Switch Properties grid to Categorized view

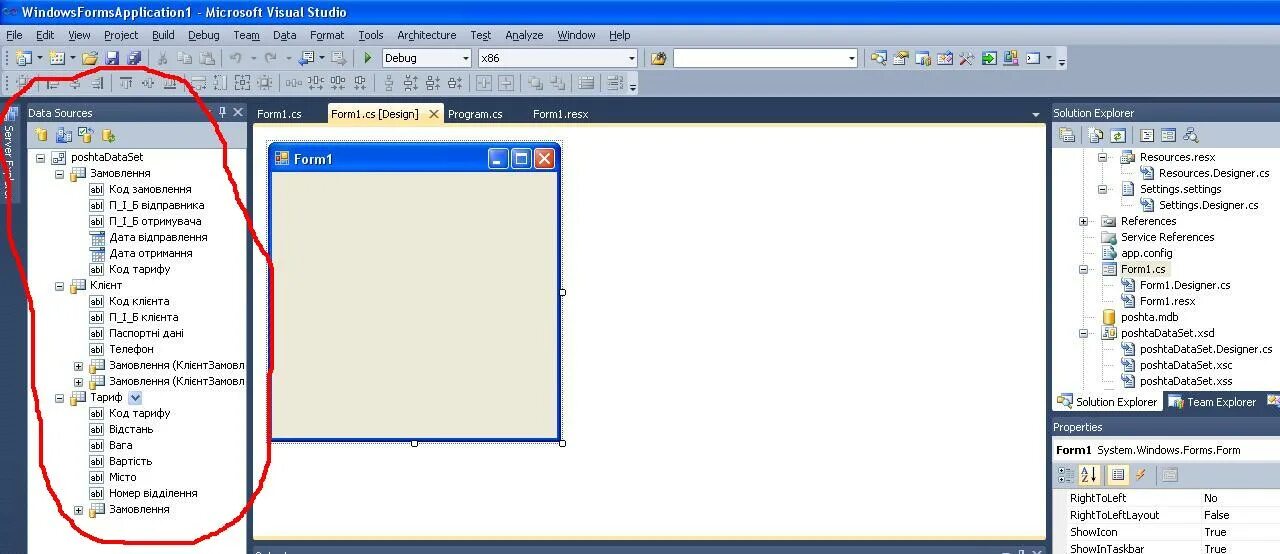[x=1067, y=475]
